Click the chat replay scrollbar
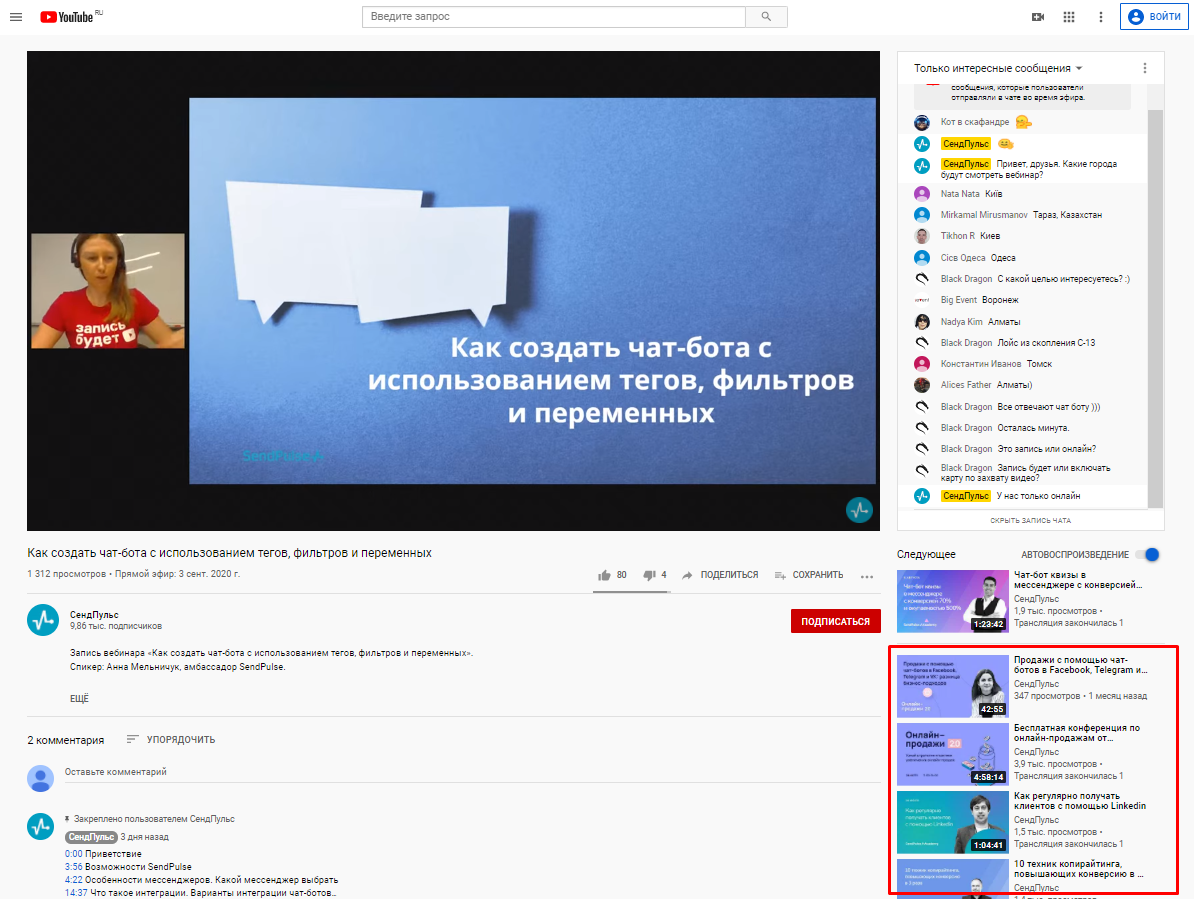Screen dimensions: 1194x899 coord(1155,308)
